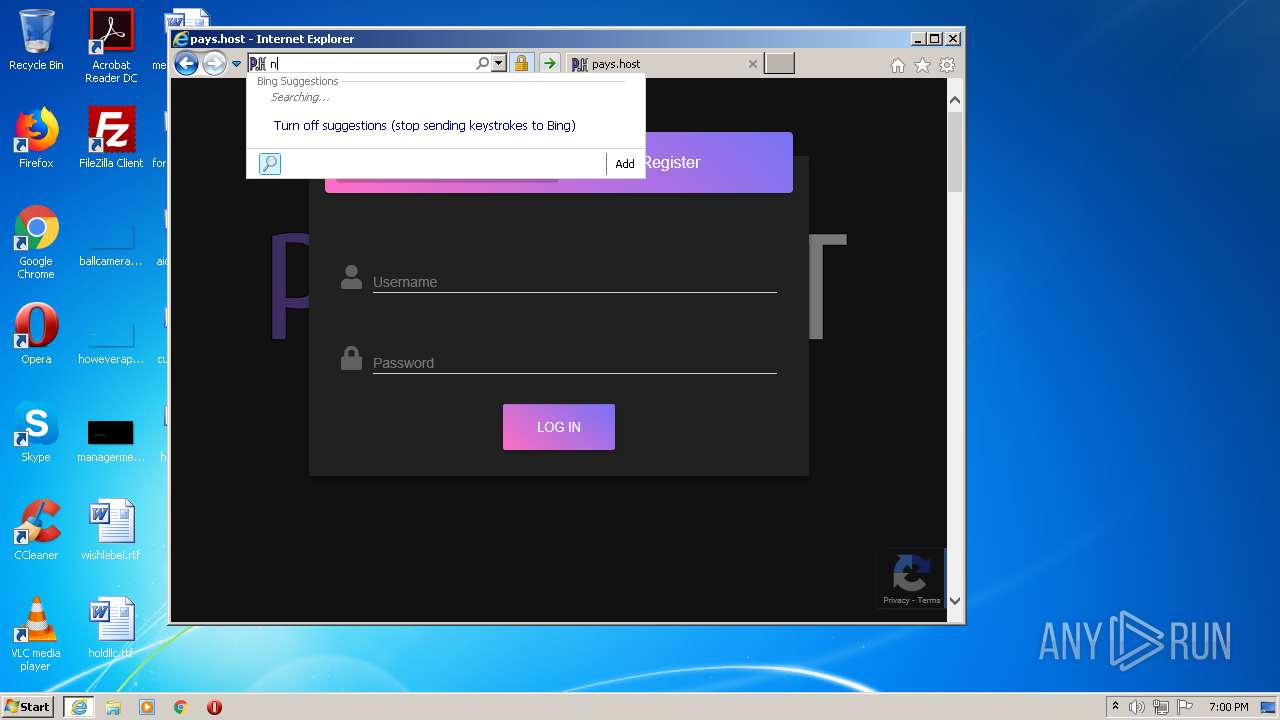Open Recycle Bin desktop icon
This screenshot has width=1280, height=720.
coord(36,40)
